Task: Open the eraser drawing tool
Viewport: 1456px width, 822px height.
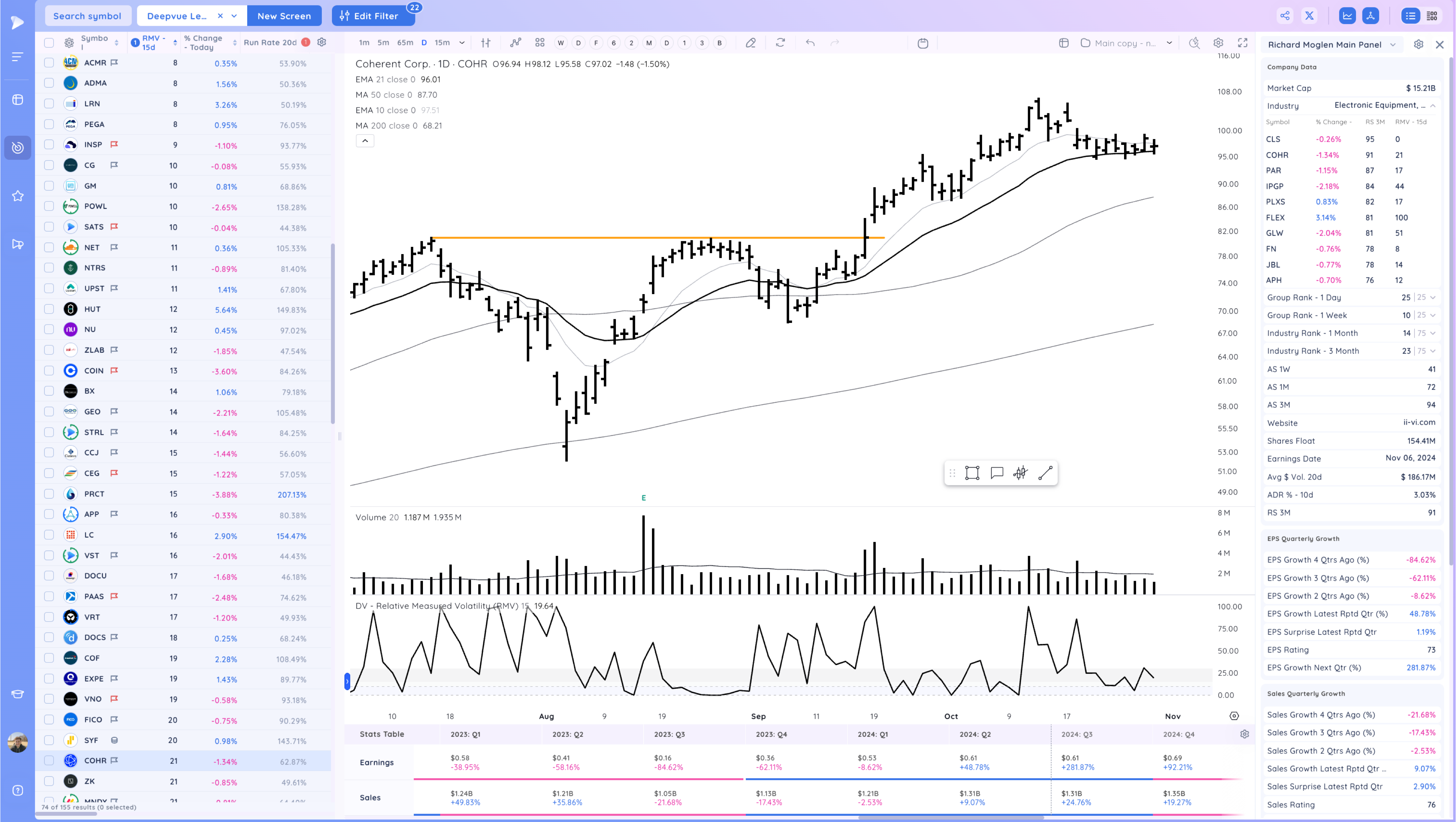Action: pos(751,43)
